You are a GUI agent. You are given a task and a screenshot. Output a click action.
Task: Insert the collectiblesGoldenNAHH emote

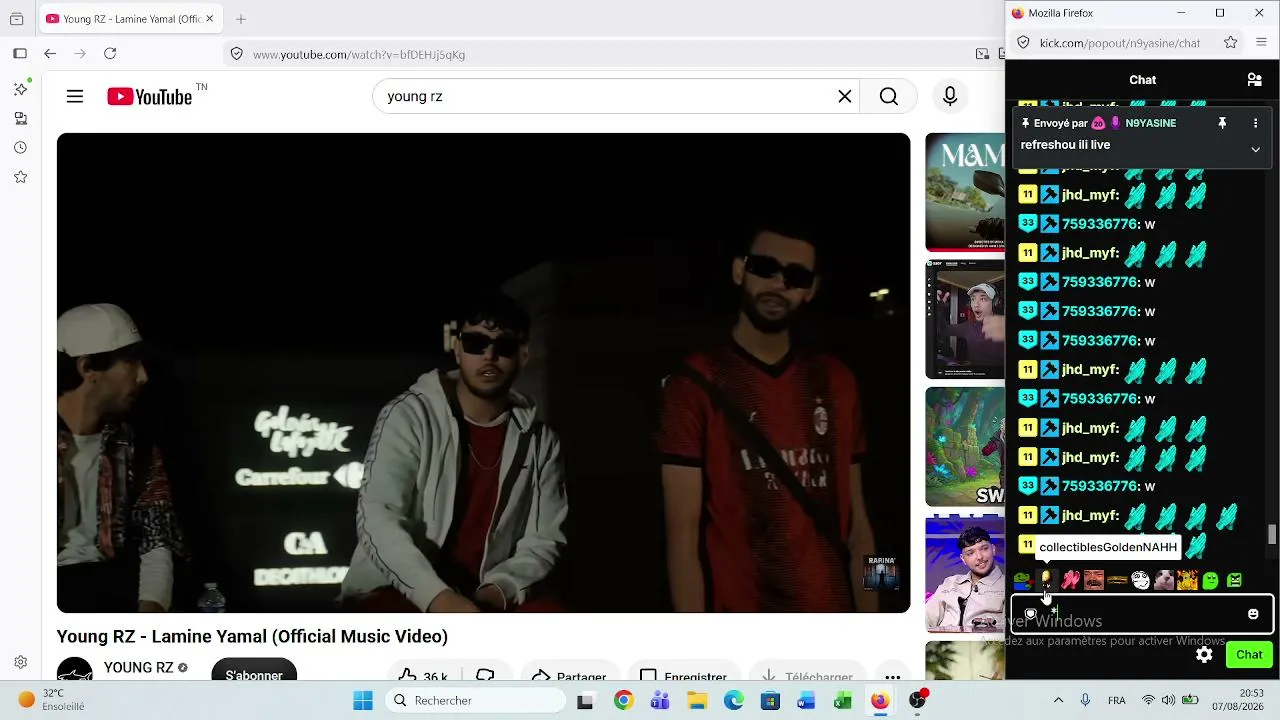pos(1046,580)
